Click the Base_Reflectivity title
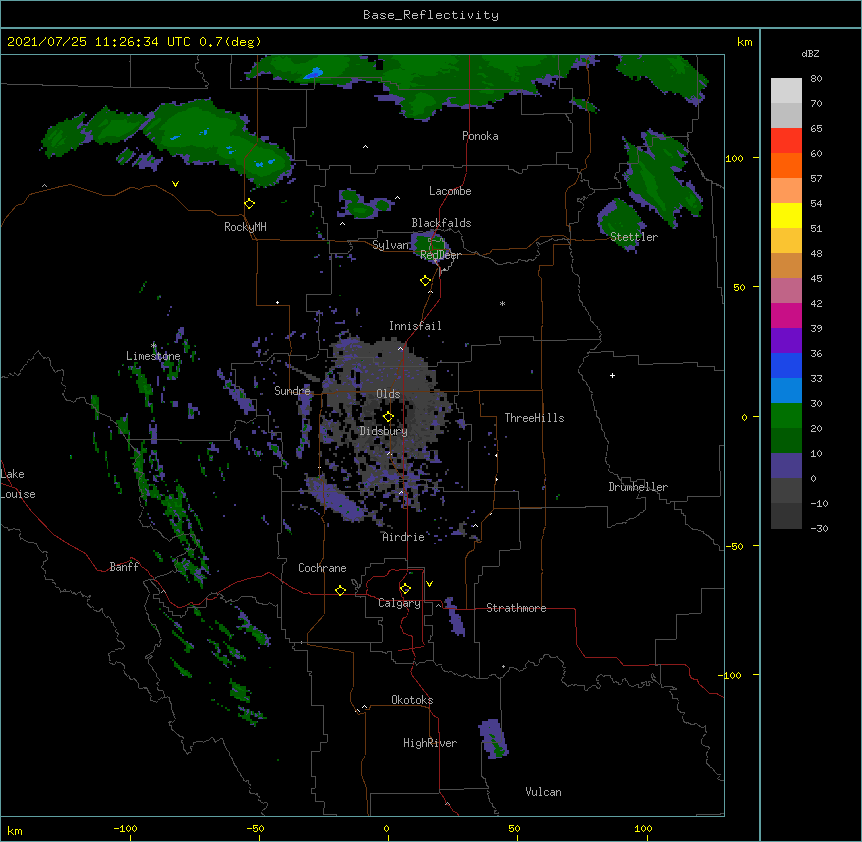The width and height of the screenshot is (862, 842). 431,15
